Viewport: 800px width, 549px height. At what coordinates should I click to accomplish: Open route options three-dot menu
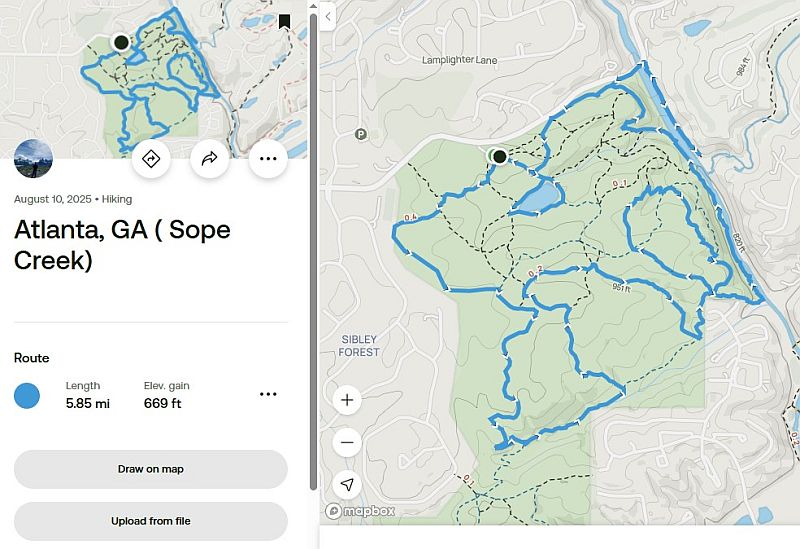[x=268, y=394]
